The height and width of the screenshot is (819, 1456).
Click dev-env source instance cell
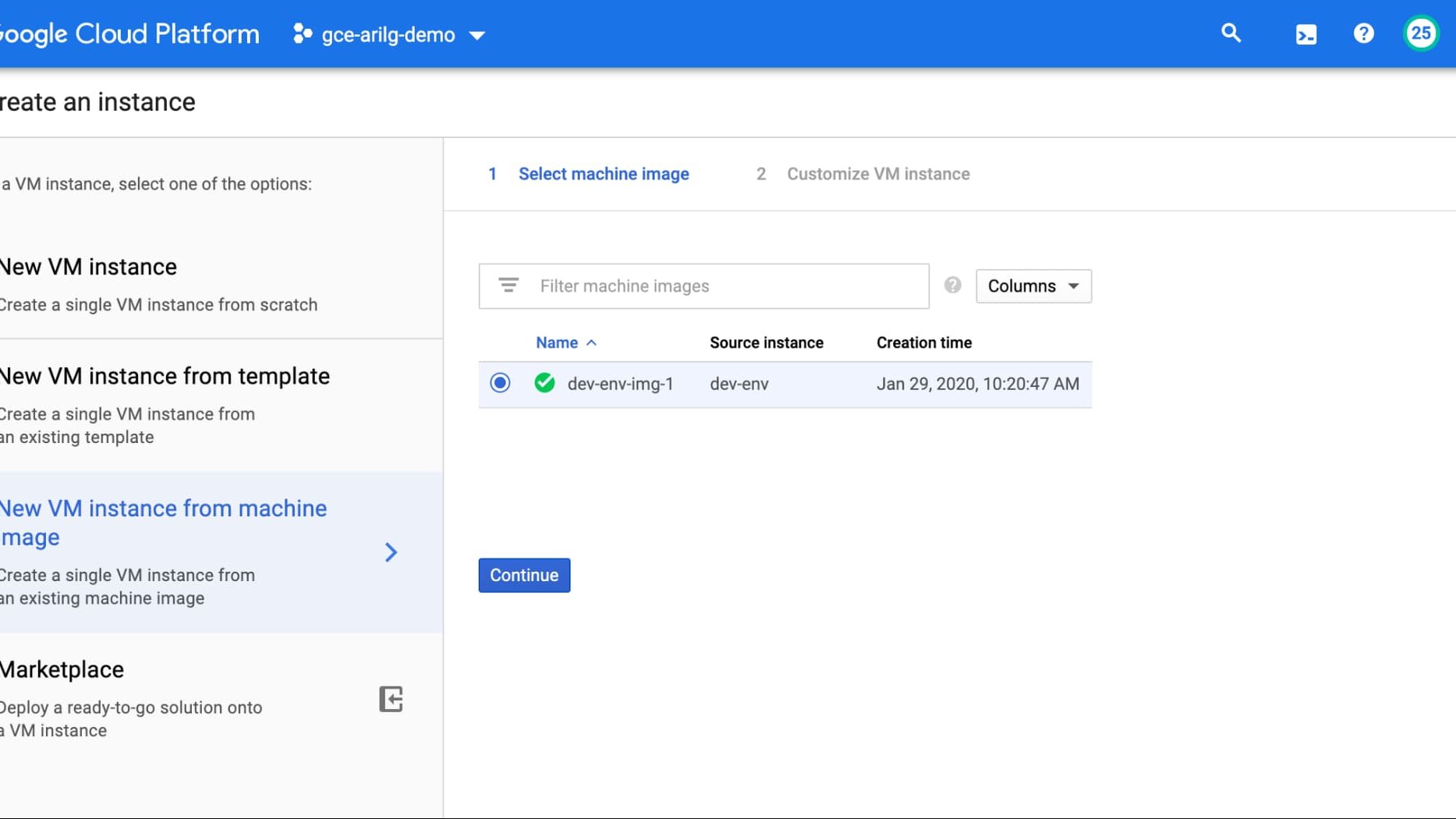[739, 384]
